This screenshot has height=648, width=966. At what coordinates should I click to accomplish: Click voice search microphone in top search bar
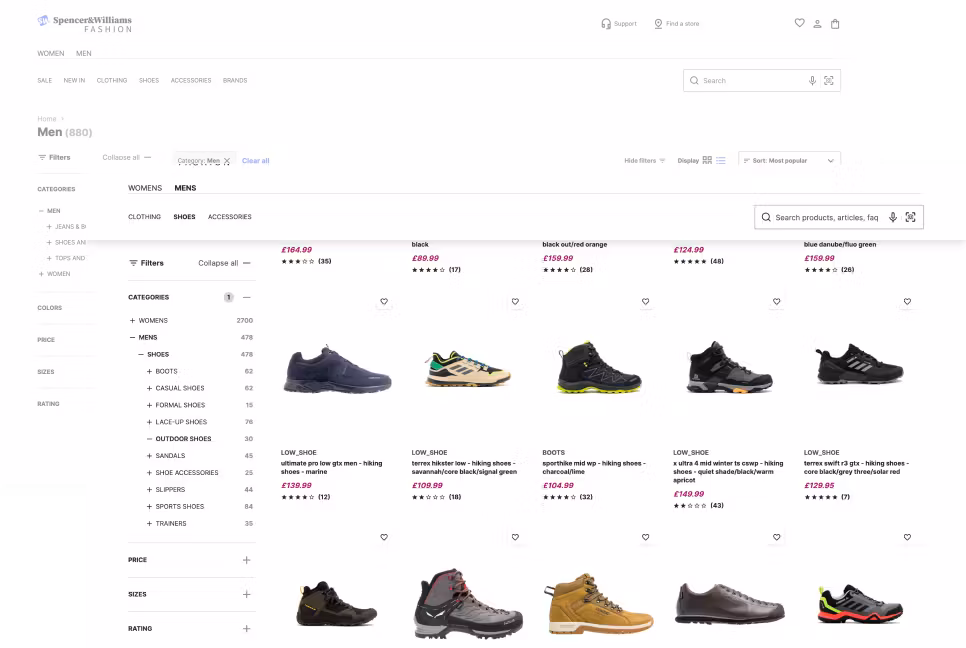[x=812, y=81]
